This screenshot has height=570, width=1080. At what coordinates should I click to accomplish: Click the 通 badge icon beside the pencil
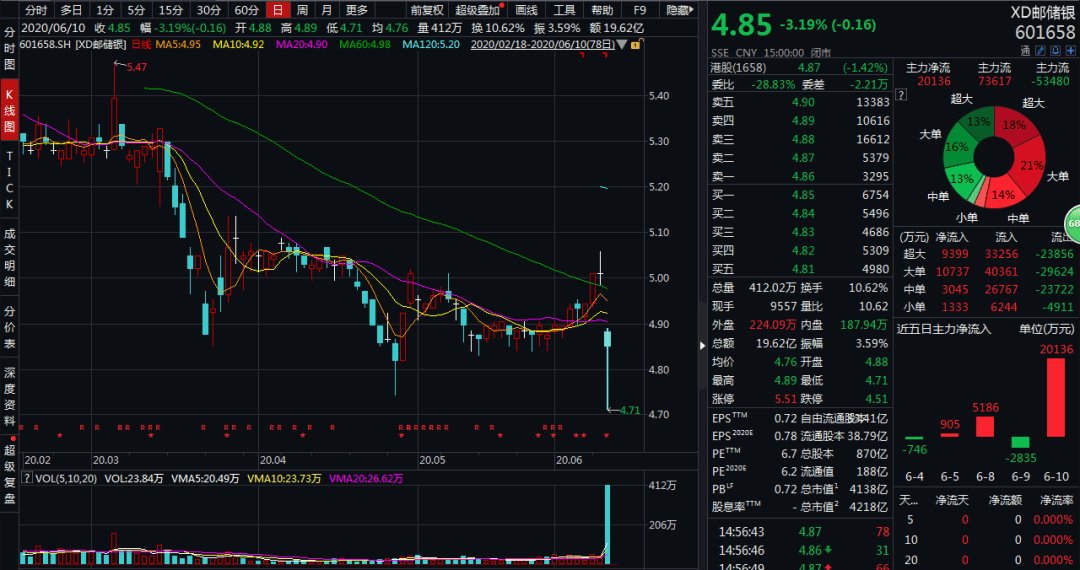[x=1025, y=51]
